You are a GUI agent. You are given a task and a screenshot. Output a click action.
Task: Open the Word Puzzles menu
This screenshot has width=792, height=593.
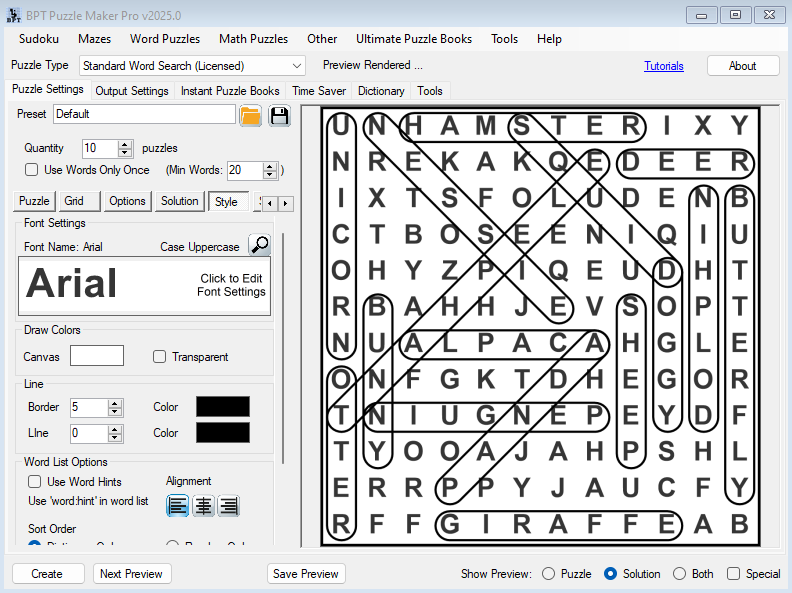click(165, 39)
